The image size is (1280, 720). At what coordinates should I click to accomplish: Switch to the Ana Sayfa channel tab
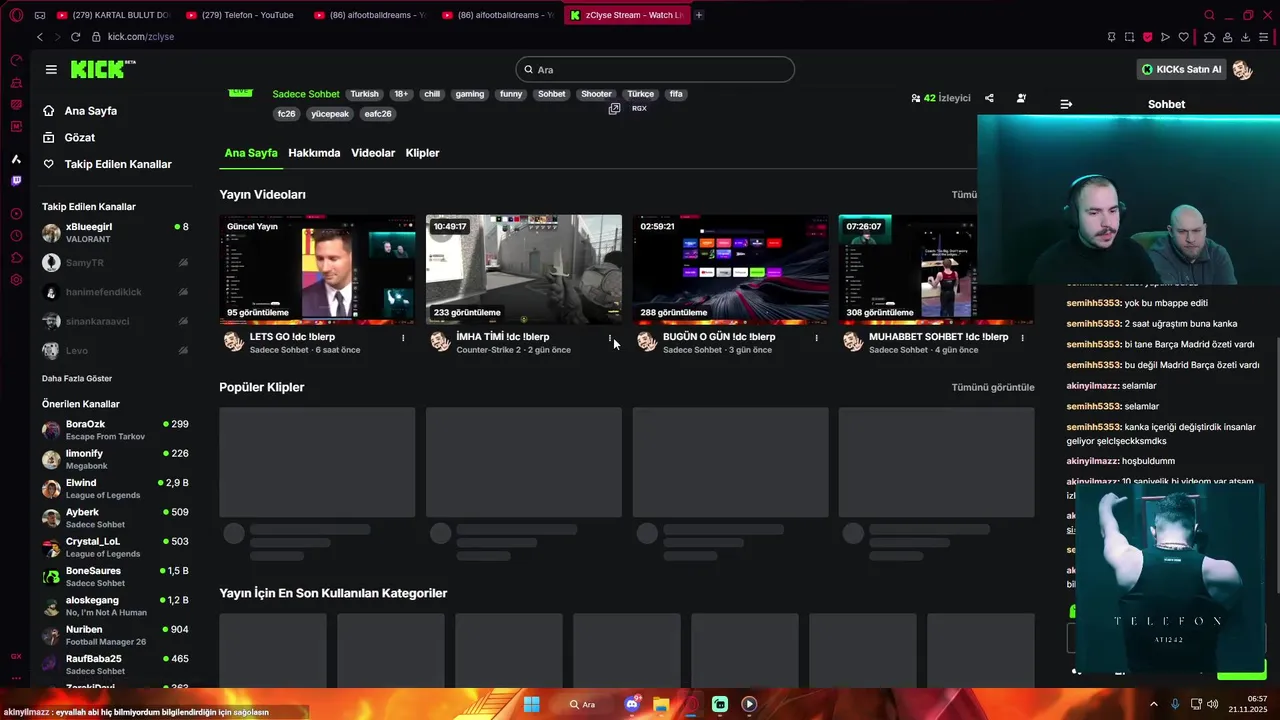[251, 153]
